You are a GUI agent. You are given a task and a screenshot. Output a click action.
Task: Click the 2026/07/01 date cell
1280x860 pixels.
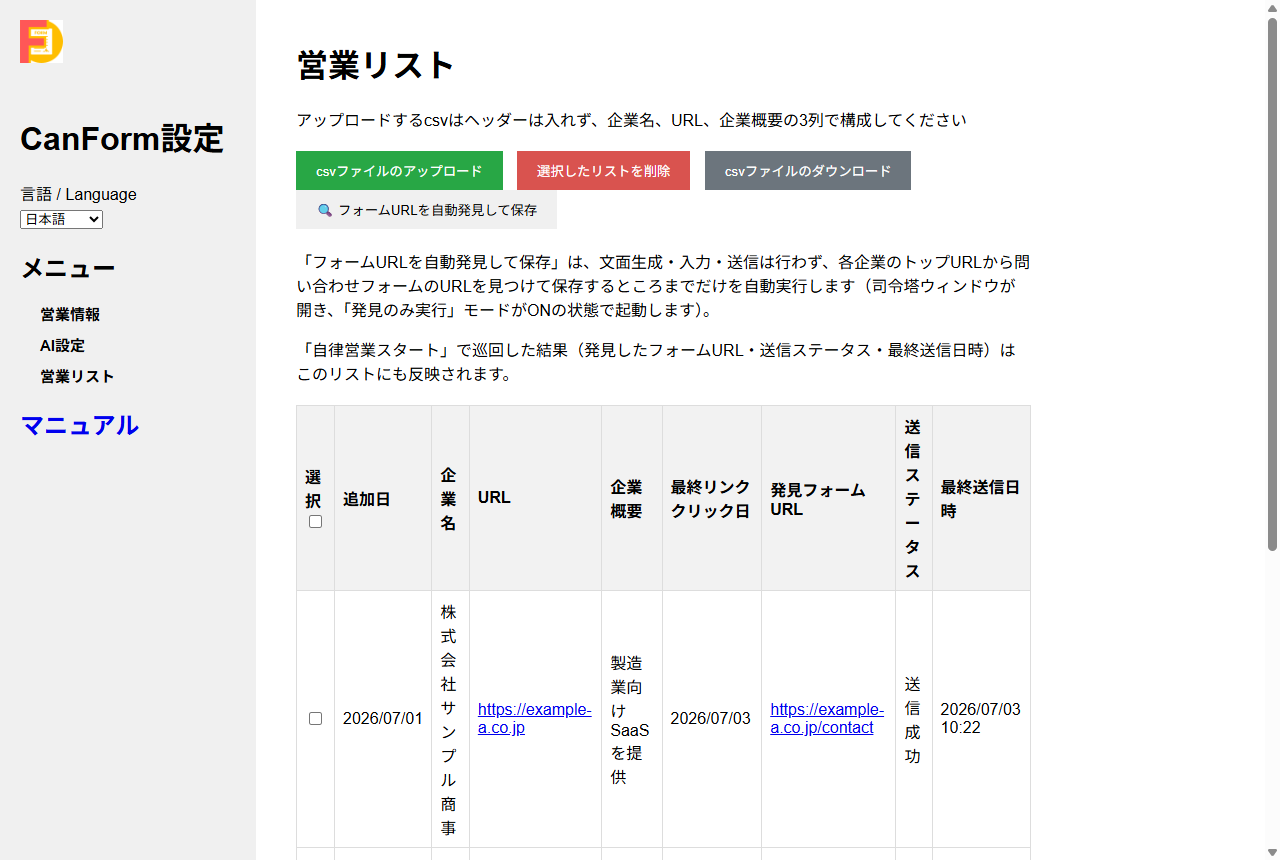coord(383,719)
